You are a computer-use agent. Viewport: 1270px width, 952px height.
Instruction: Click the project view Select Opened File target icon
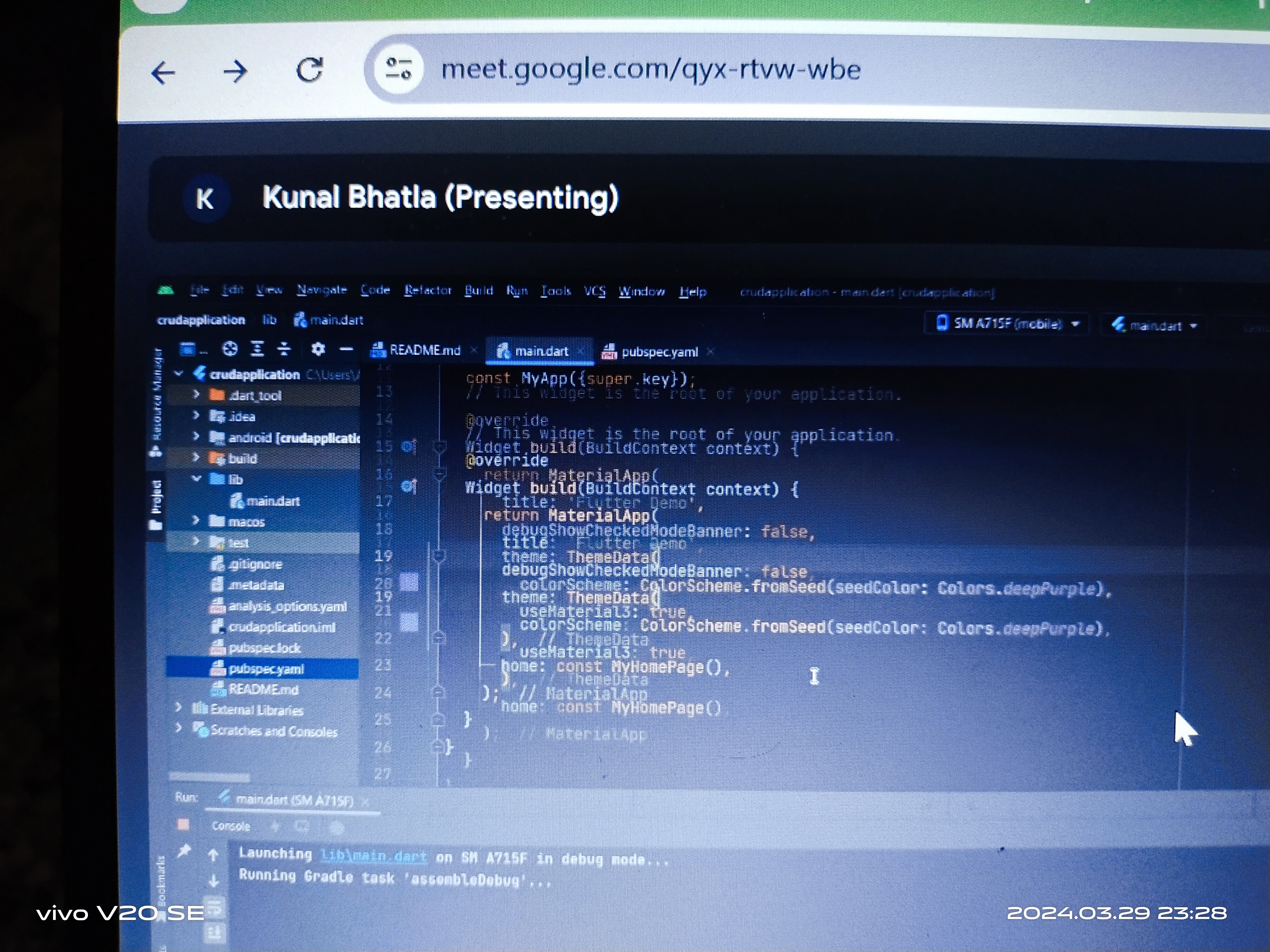[230, 348]
